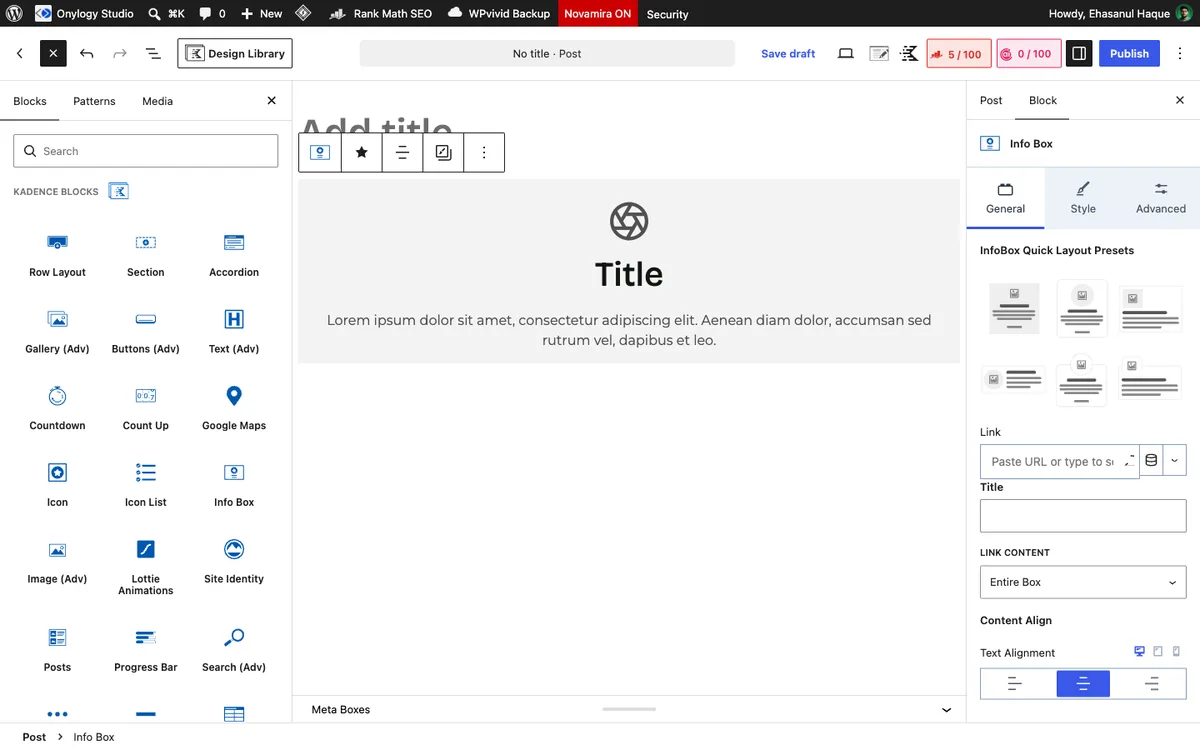Insert an Info Box block from inserter
The image size is (1200, 750).
[x=234, y=486]
